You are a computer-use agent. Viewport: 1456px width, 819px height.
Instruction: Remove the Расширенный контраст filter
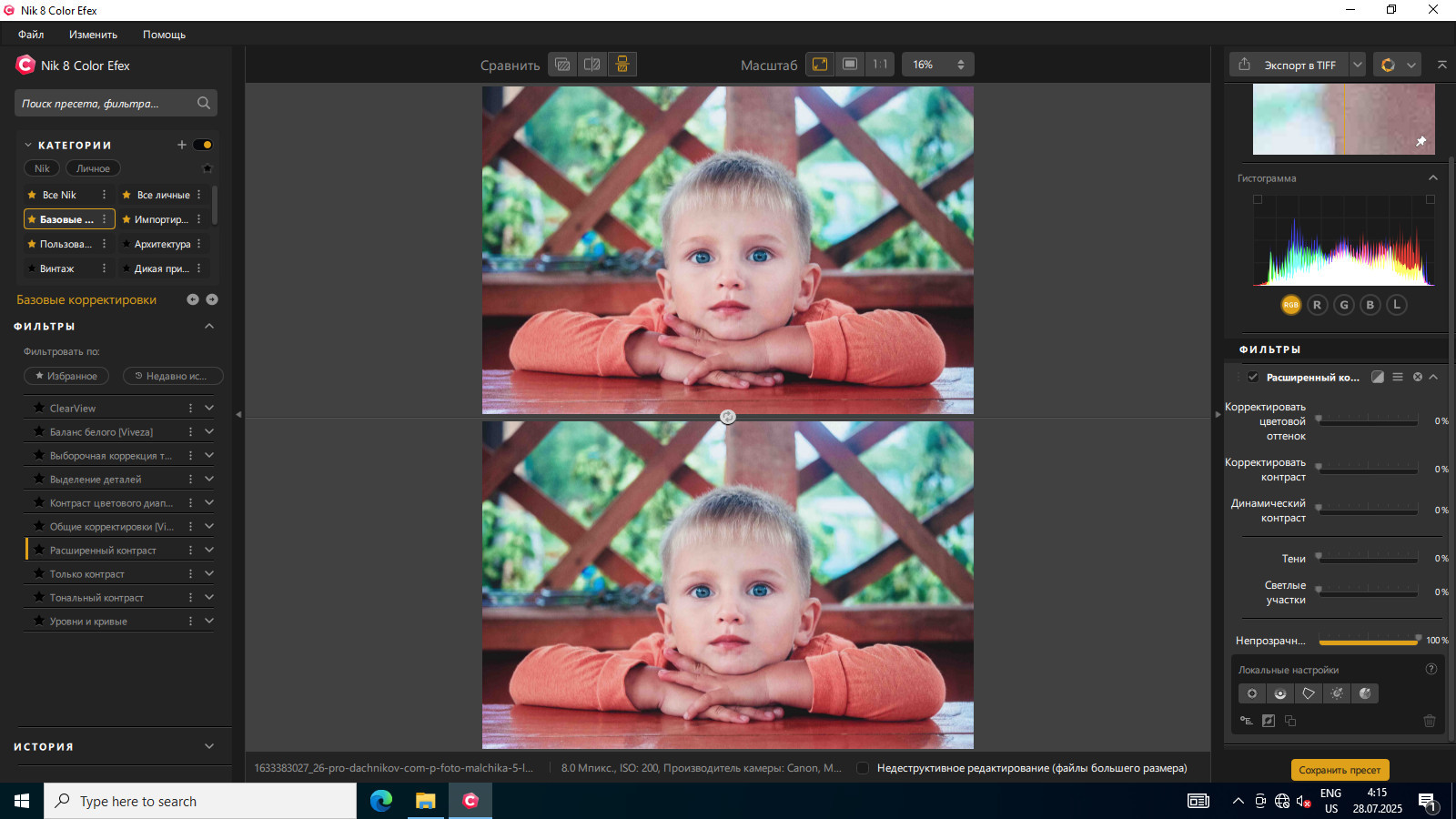click(x=1417, y=377)
